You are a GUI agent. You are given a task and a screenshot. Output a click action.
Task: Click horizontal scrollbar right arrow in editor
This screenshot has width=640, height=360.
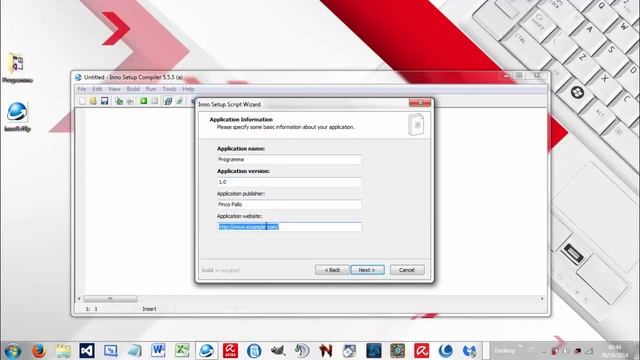click(x=542, y=299)
